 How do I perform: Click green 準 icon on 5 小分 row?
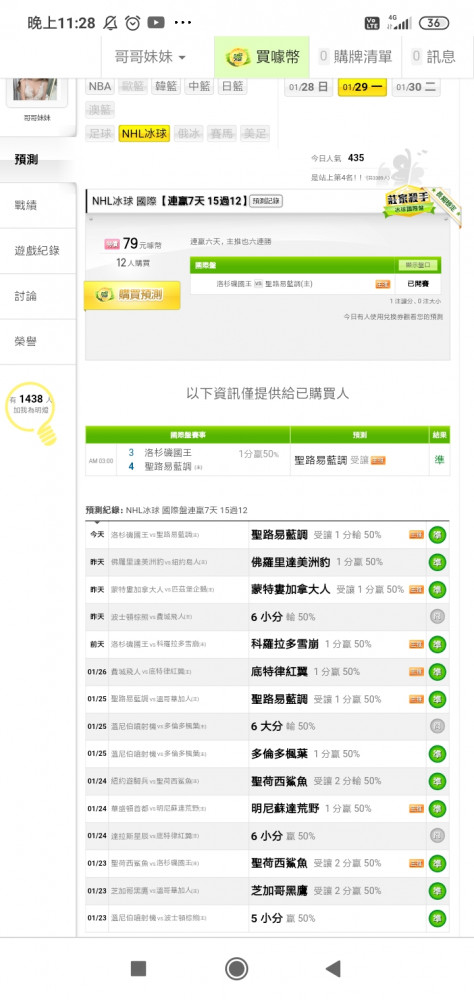(438, 918)
